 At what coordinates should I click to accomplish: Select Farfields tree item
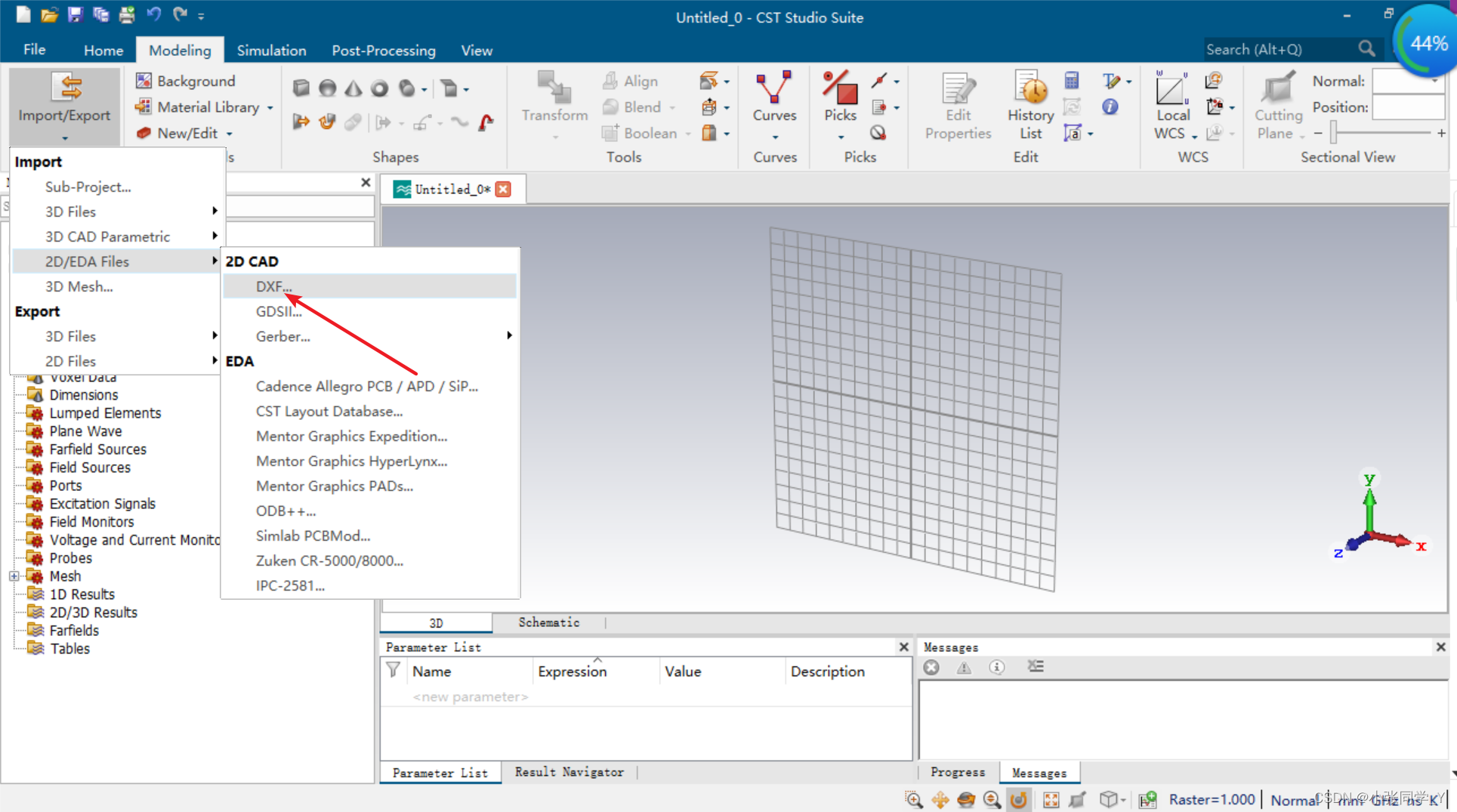point(74,631)
